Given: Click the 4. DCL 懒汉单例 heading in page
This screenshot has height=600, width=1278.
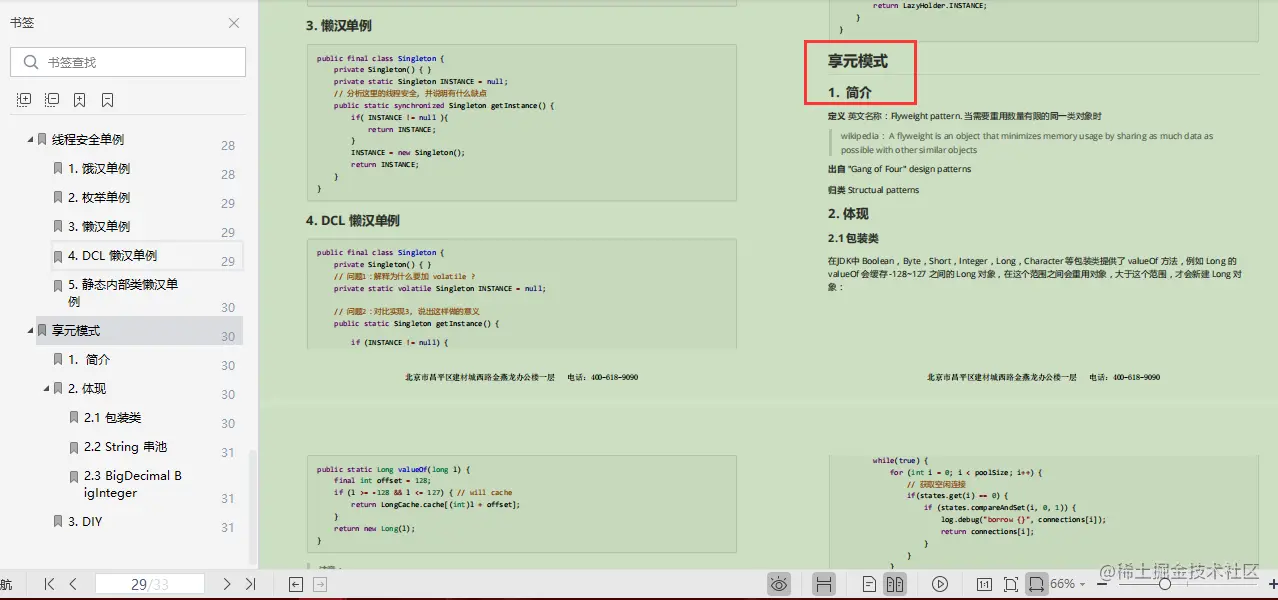Looking at the screenshot, I should 353,220.
